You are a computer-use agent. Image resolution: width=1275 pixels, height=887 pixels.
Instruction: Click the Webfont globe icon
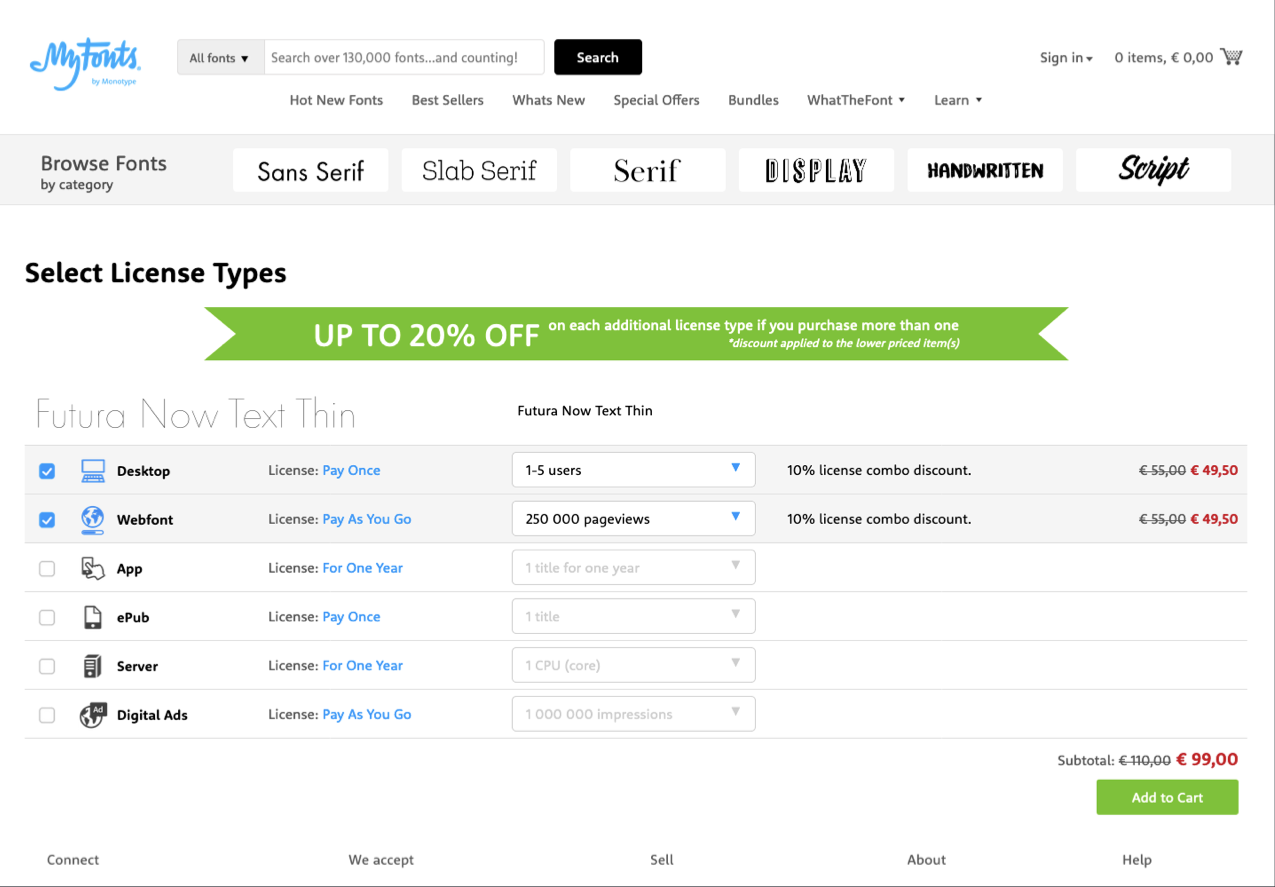click(92, 519)
